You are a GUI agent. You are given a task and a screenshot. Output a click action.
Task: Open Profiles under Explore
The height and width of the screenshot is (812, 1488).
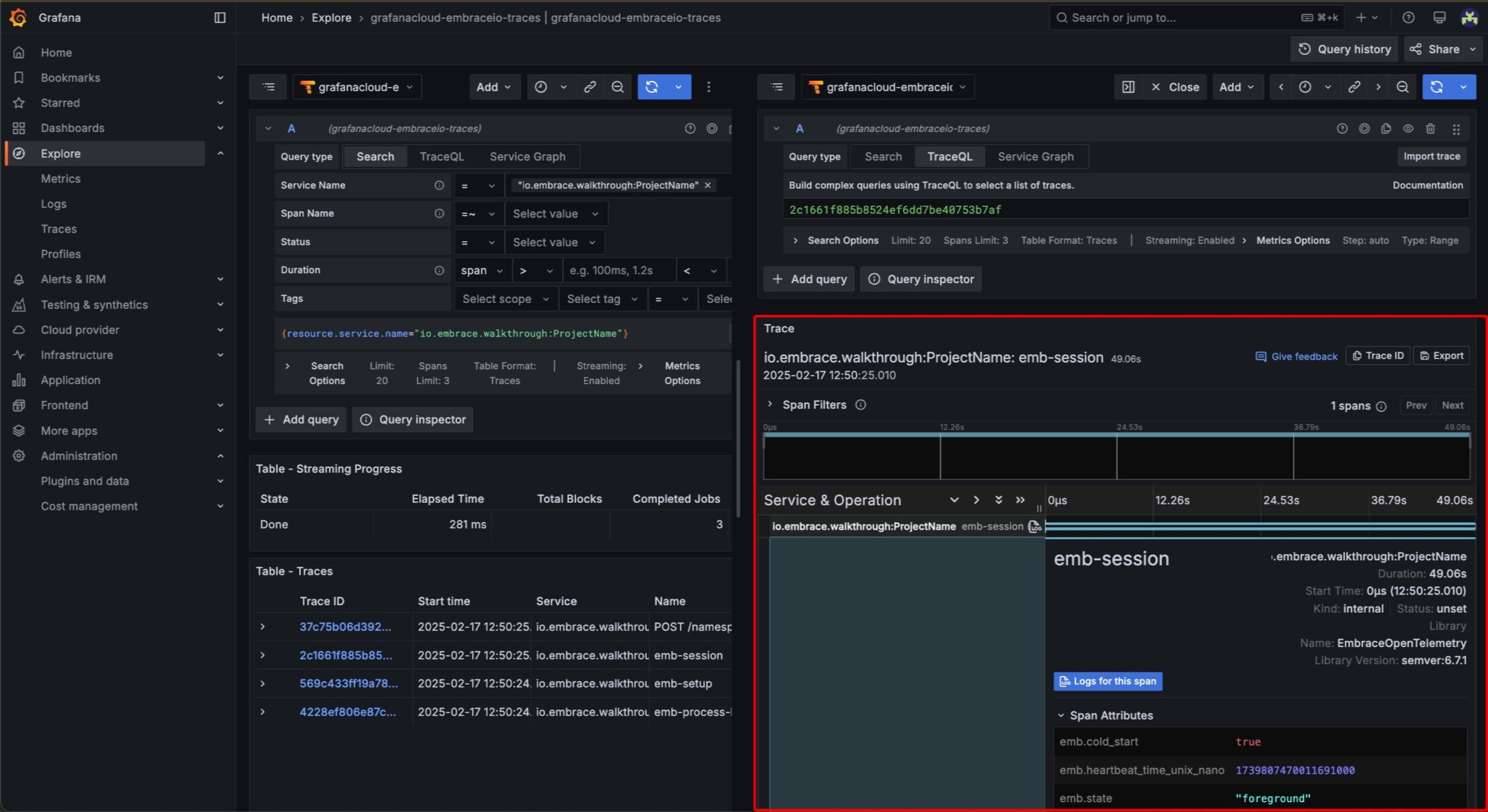pyautogui.click(x=60, y=254)
